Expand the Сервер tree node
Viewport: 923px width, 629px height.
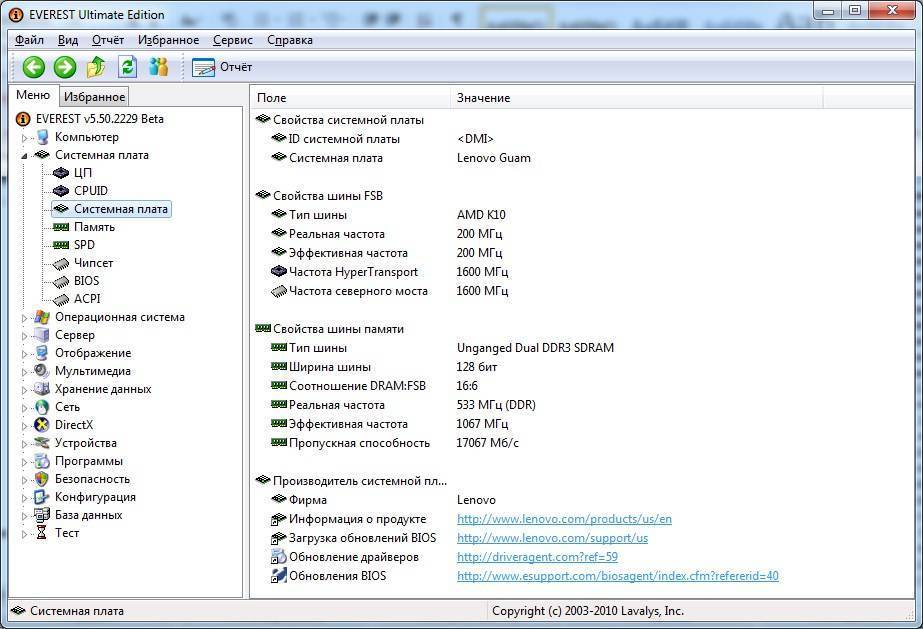pos(24,337)
